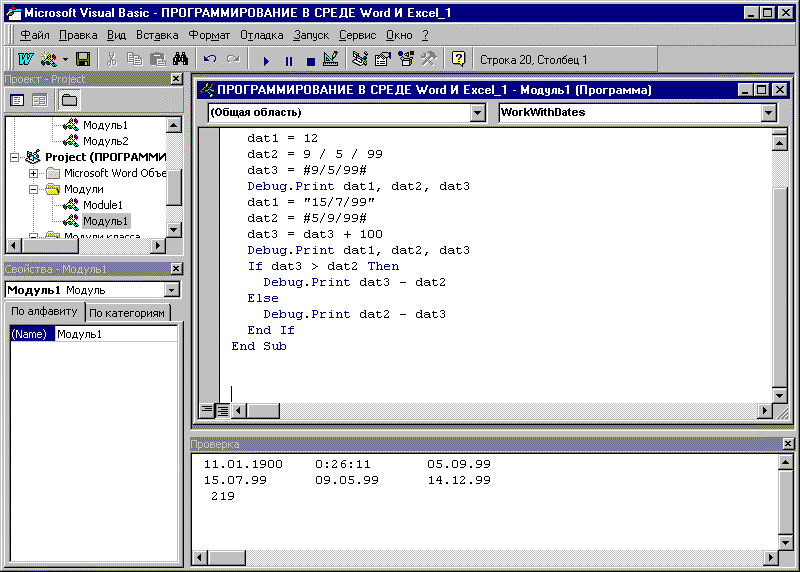Select highlighted Модуль1 under Модули folder
800x572 pixels.
(x=106, y=221)
